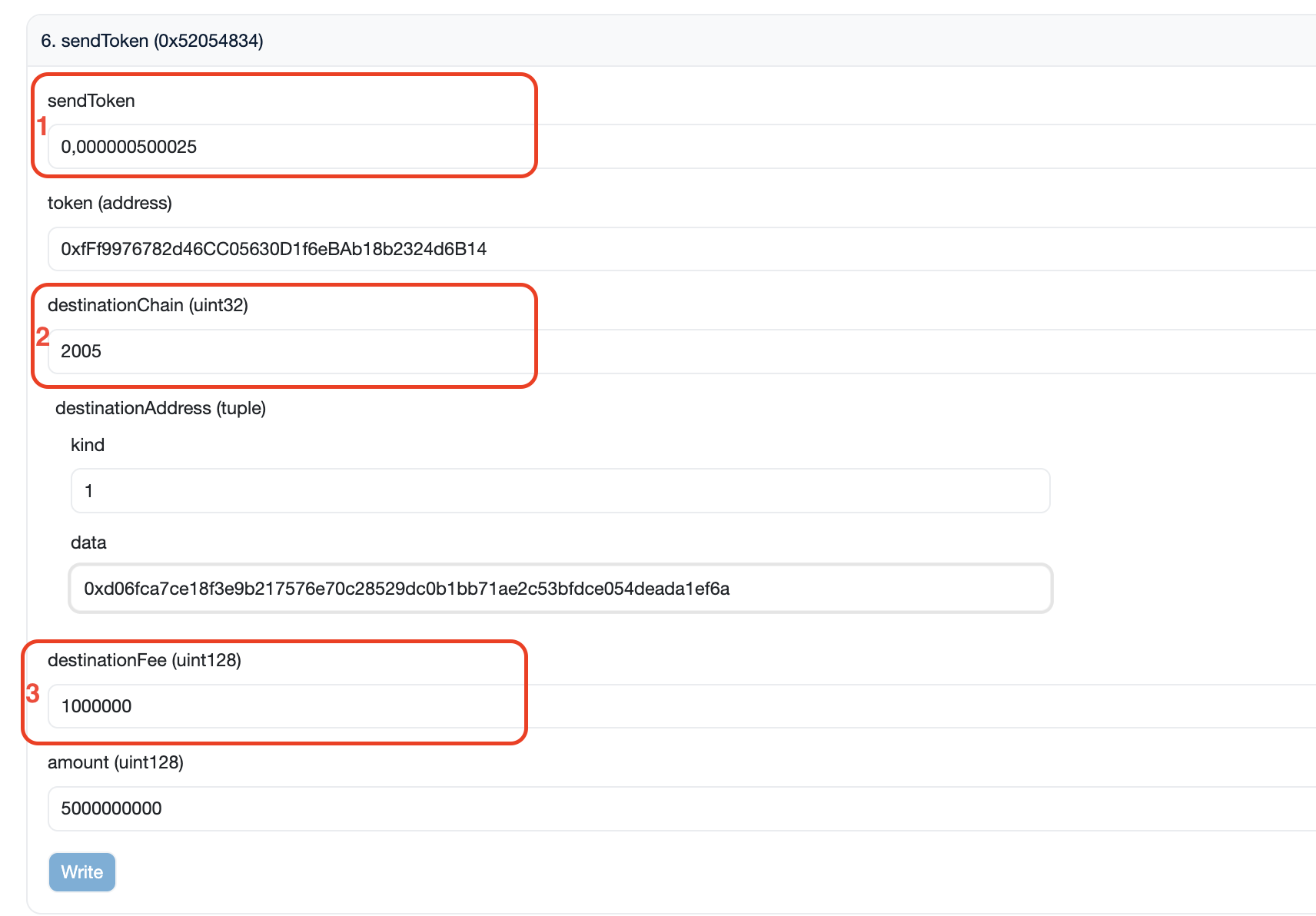Click the kind label text
This screenshot has height=916, width=1316.
(x=88, y=445)
